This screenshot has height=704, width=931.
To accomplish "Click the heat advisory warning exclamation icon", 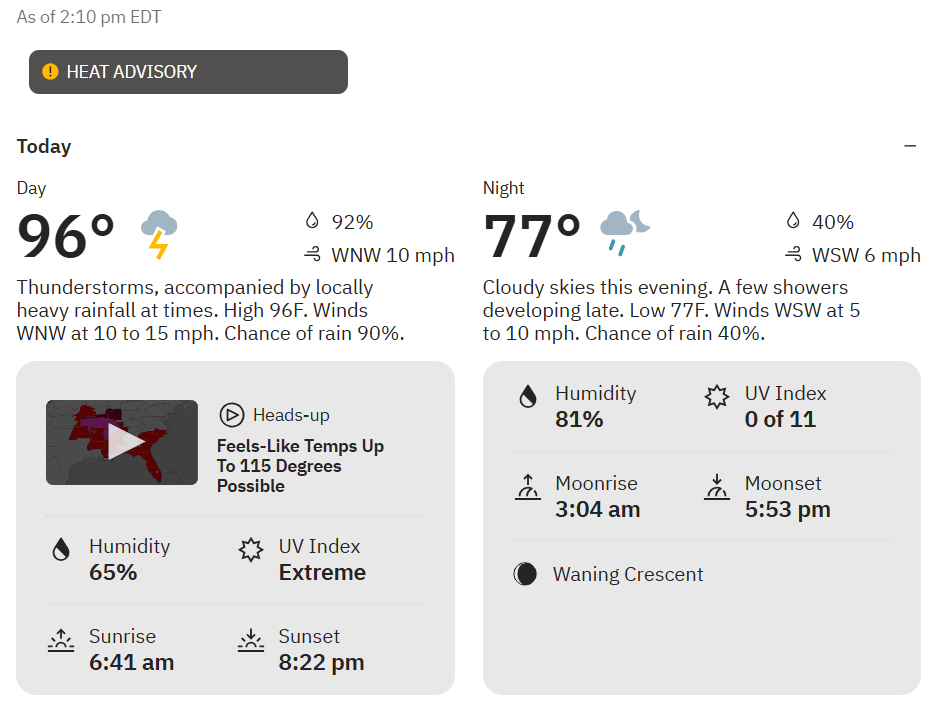I will (50, 72).
